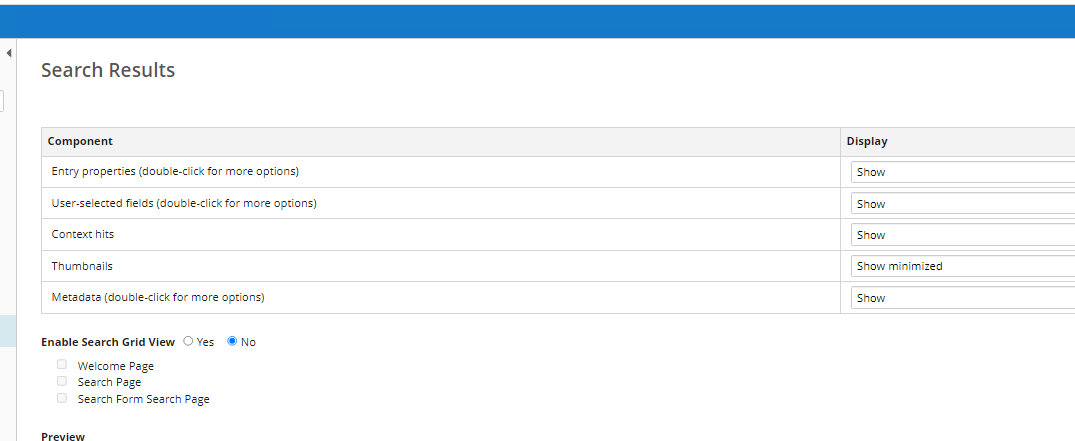Open the Metadata display dropdown

pos(962,298)
